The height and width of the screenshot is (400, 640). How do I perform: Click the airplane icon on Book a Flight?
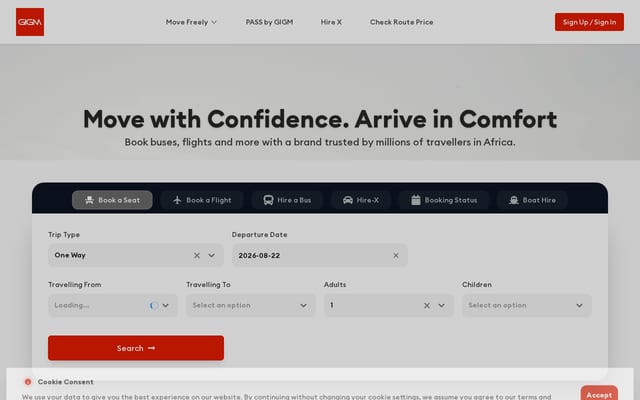(177, 200)
